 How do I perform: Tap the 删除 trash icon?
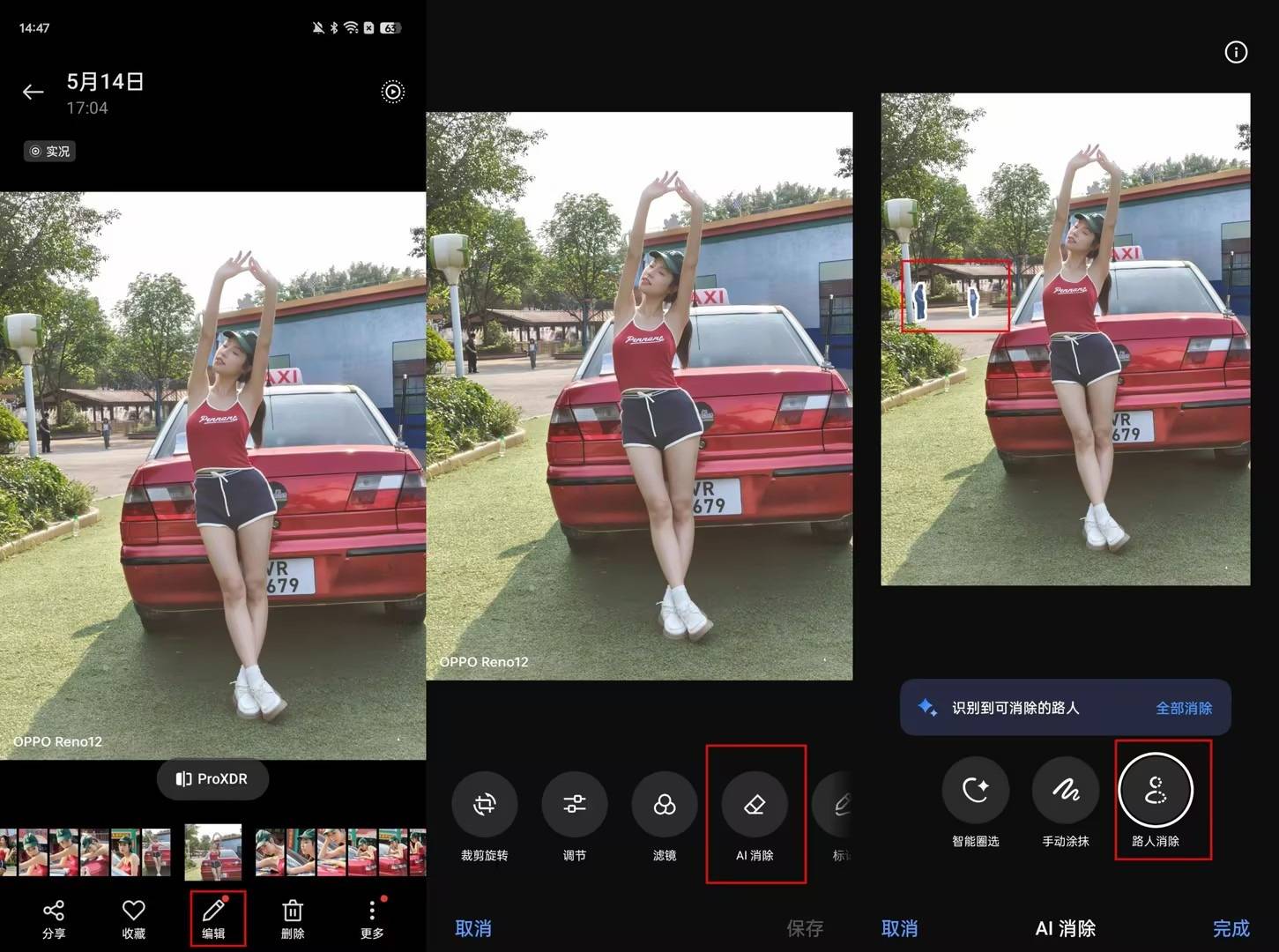pyautogui.click(x=293, y=918)
